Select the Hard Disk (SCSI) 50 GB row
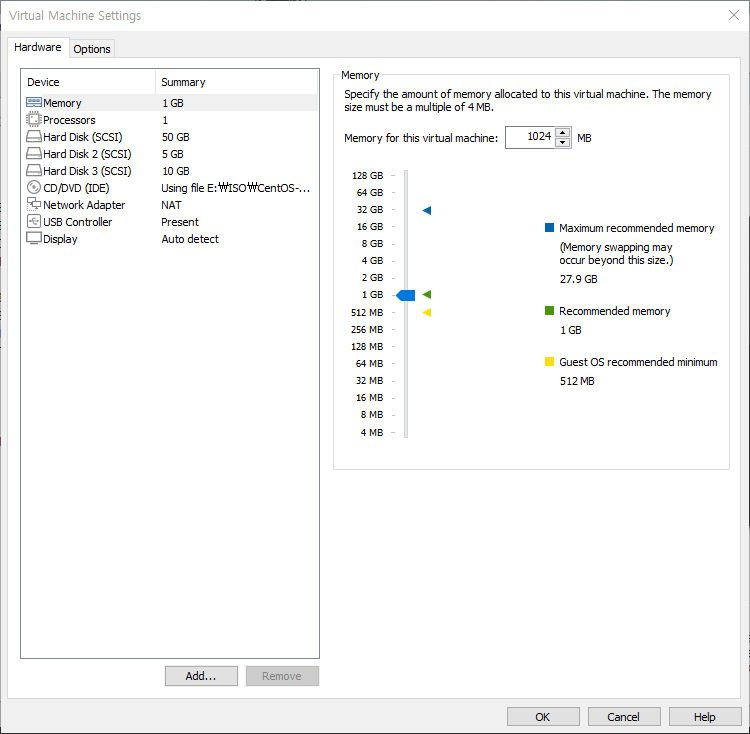 [x=171, y=137]
